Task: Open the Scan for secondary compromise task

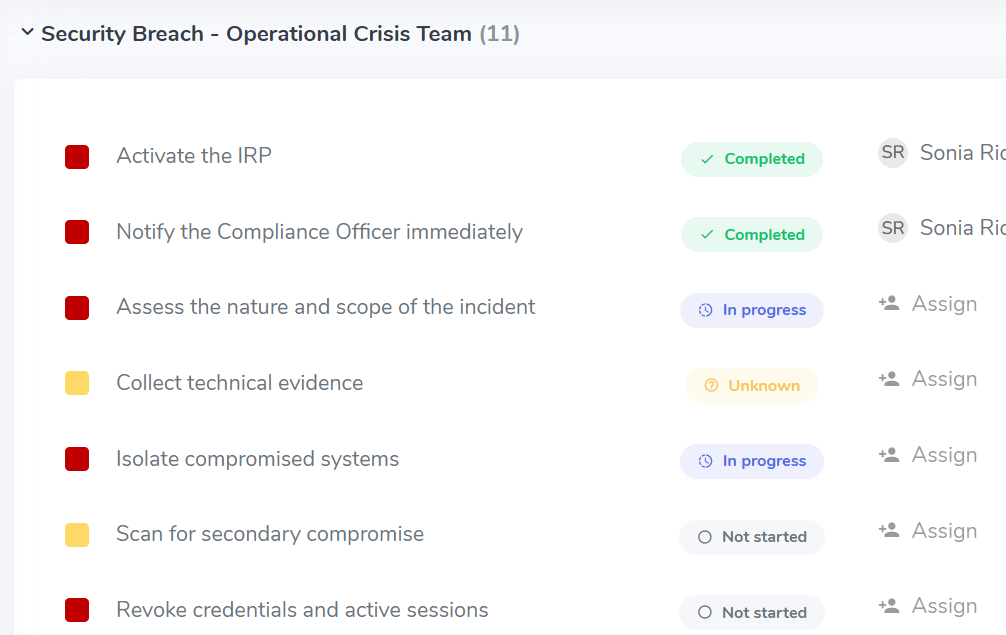Action: click(x=269, y=534)
